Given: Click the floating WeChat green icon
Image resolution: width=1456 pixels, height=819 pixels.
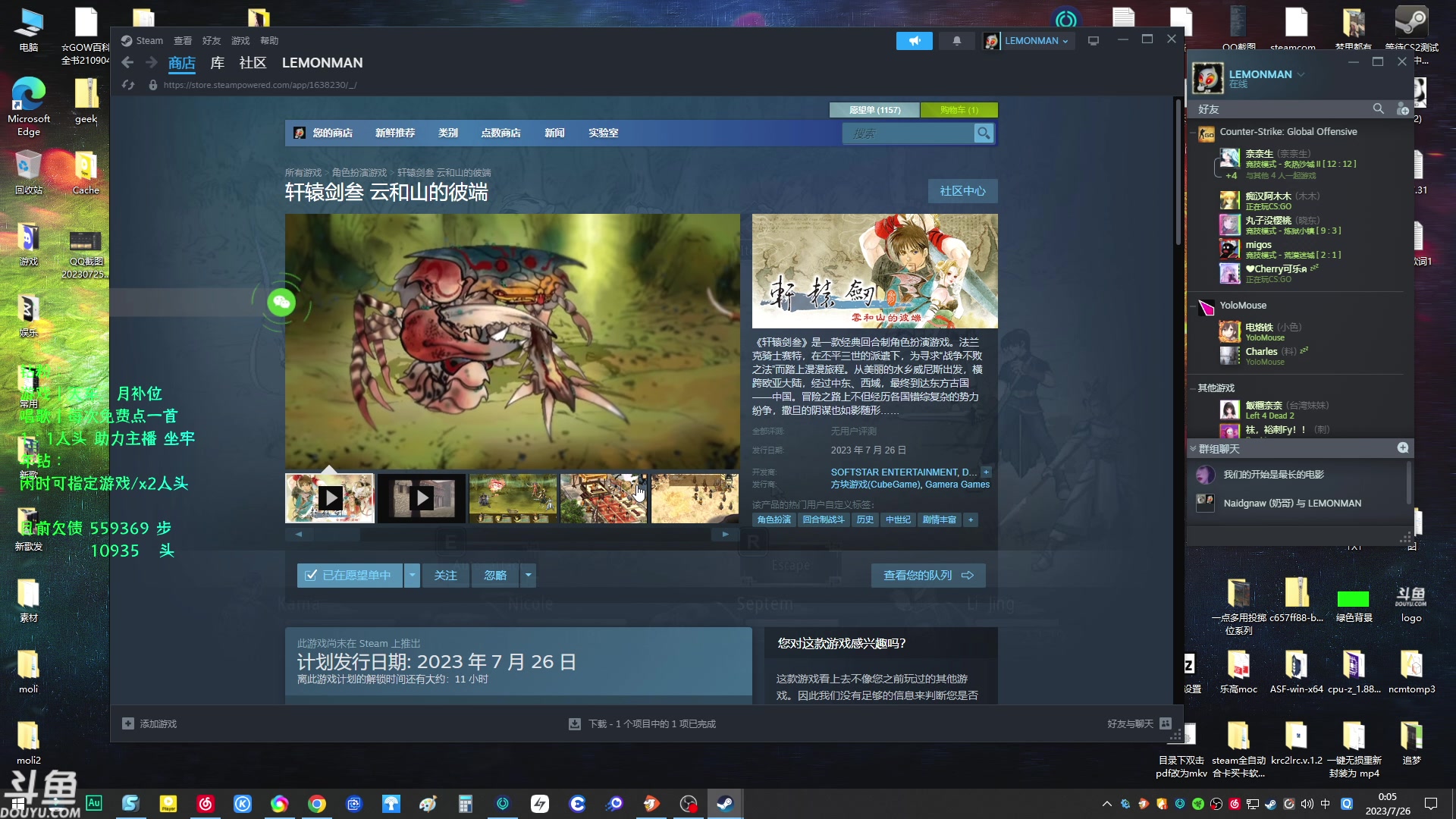Looking at the screenshot, I should [281, 303].
